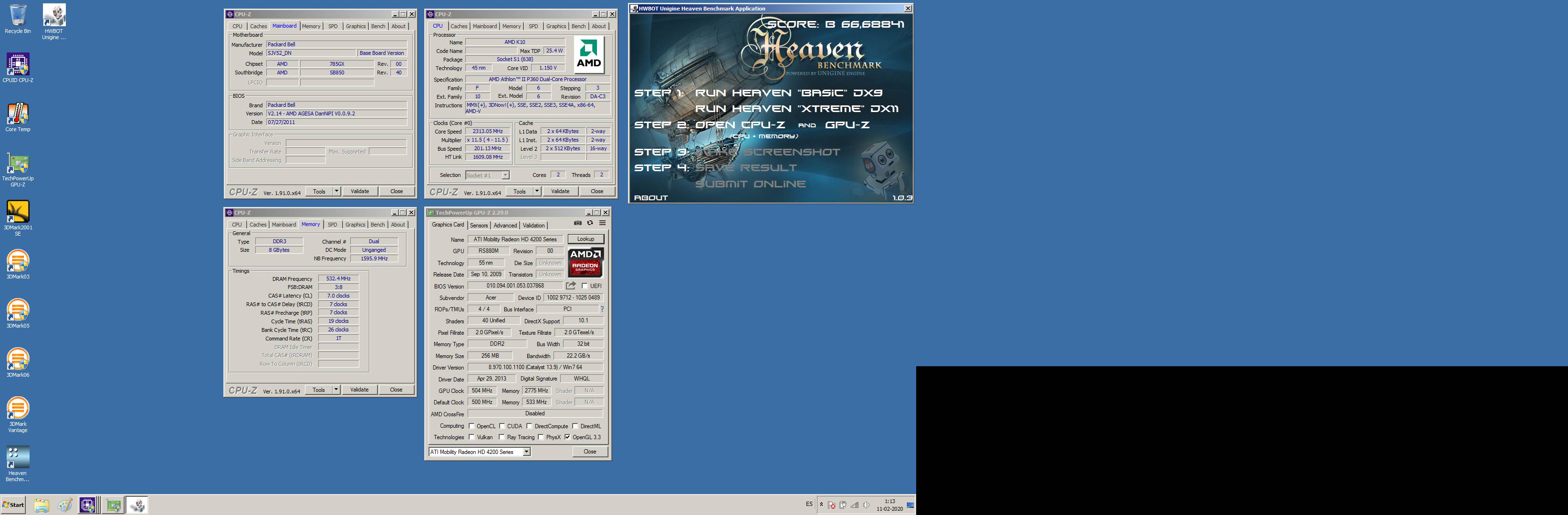Click Run Heaven "Xtreme" DX11

pos(797,109)
